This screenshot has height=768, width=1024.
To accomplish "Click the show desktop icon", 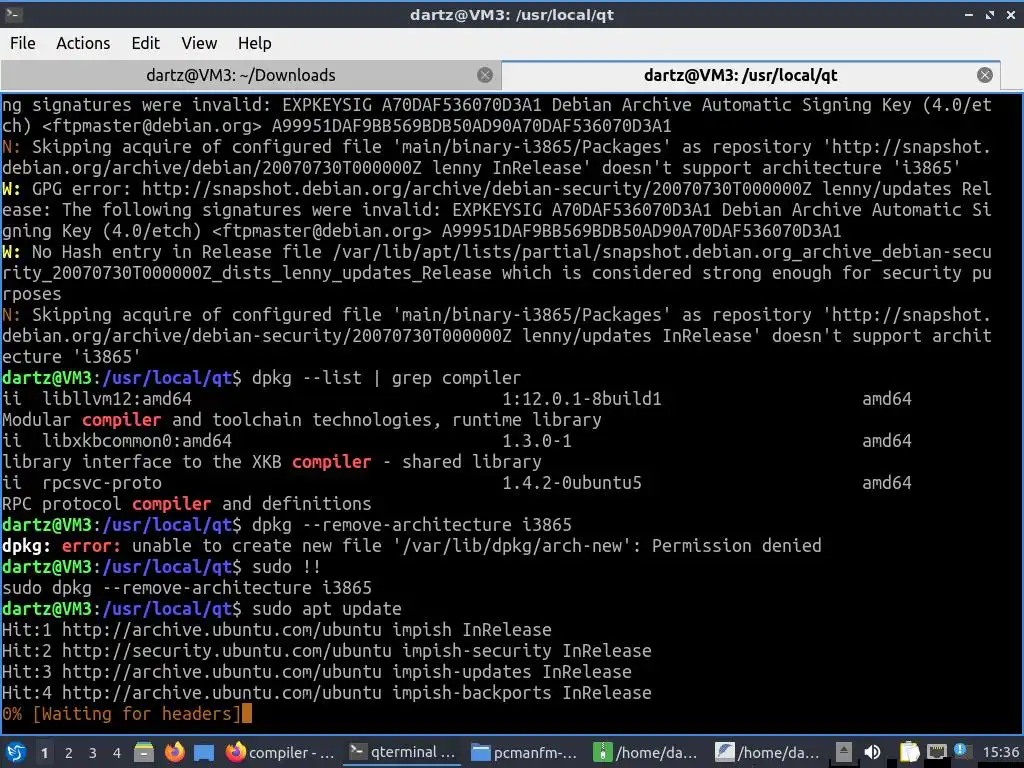I will [x=204, y=752].
